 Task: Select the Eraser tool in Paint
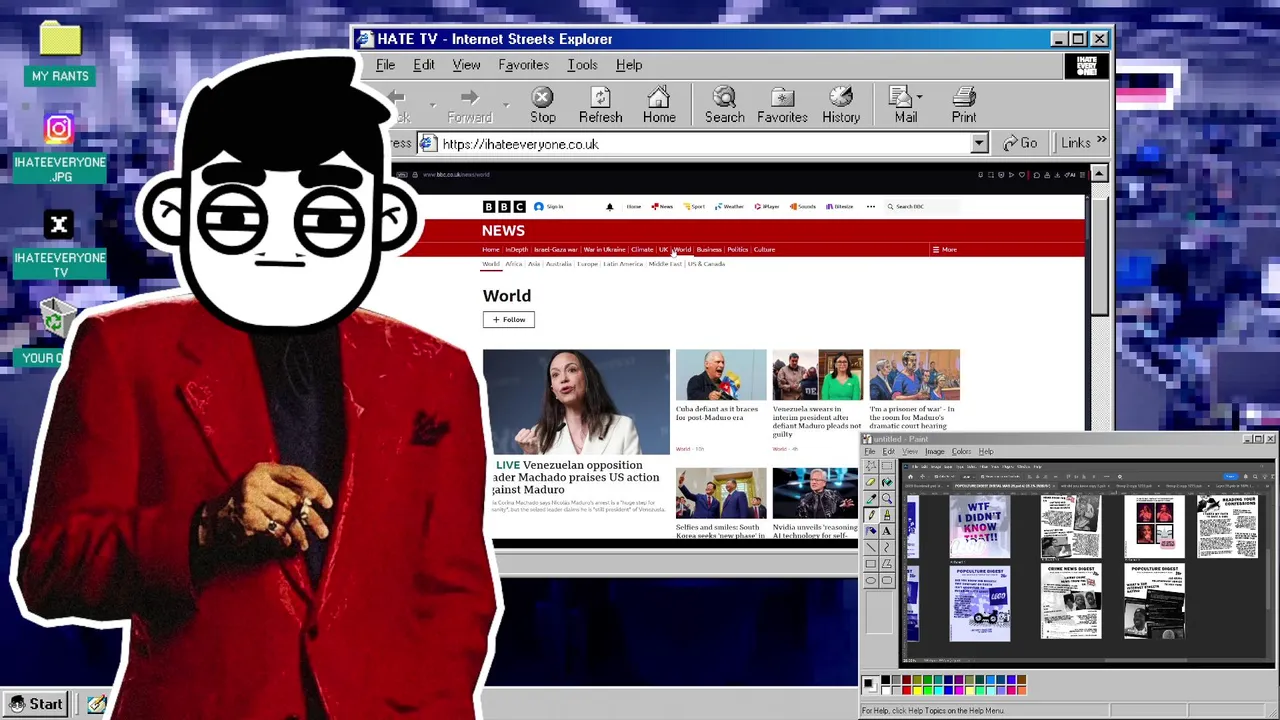click(x=871, y=482)
